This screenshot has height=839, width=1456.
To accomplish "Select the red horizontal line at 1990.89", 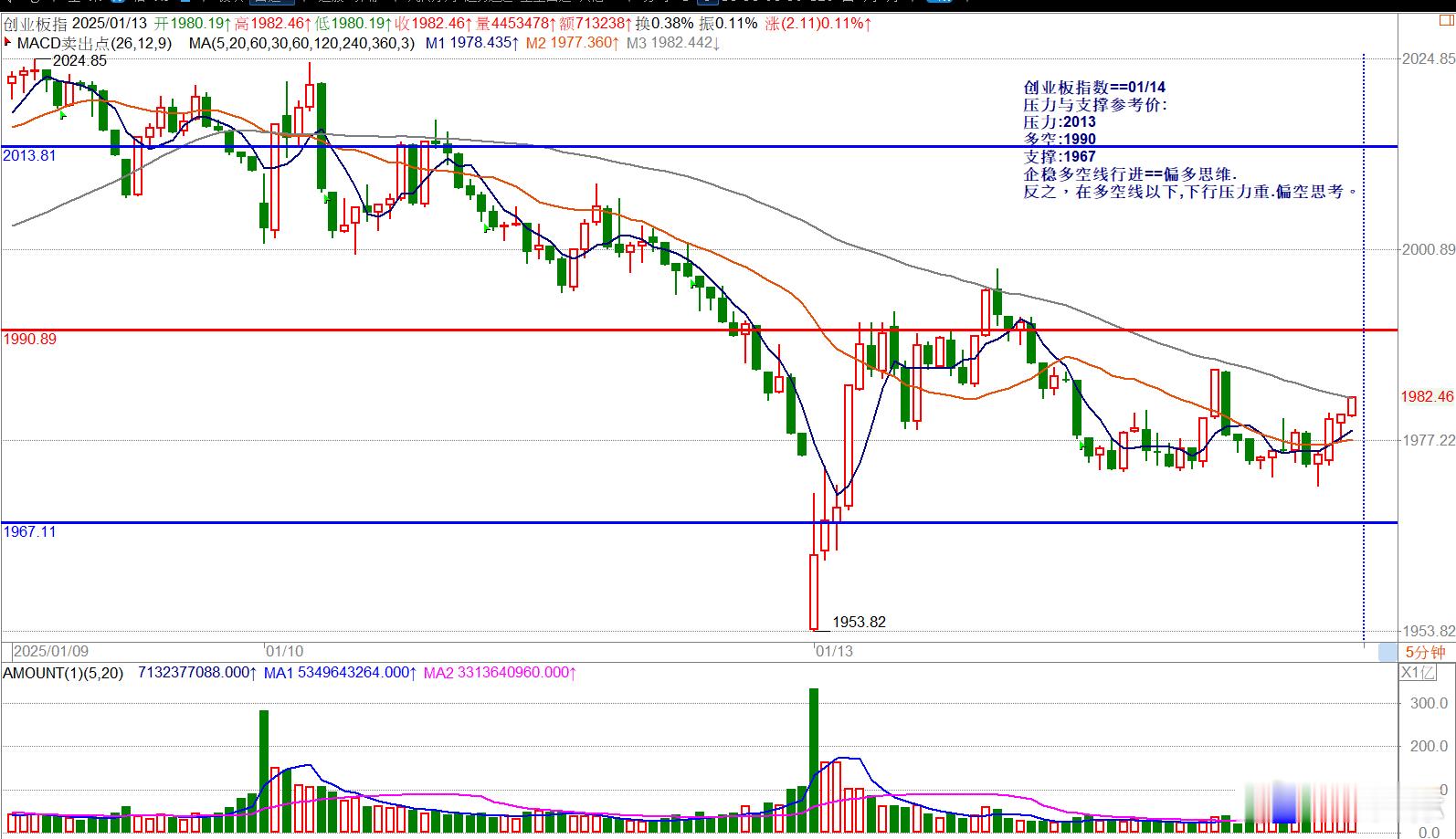I will tap(699, 330).
